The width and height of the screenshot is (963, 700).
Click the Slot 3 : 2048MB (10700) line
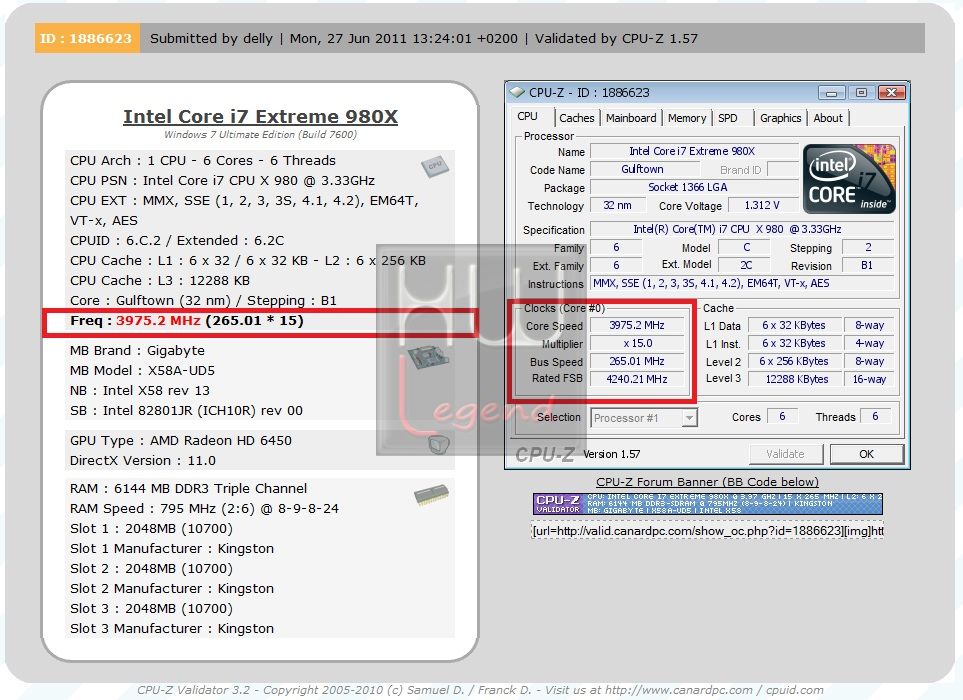pyautogui.click(x=151, y=609)
